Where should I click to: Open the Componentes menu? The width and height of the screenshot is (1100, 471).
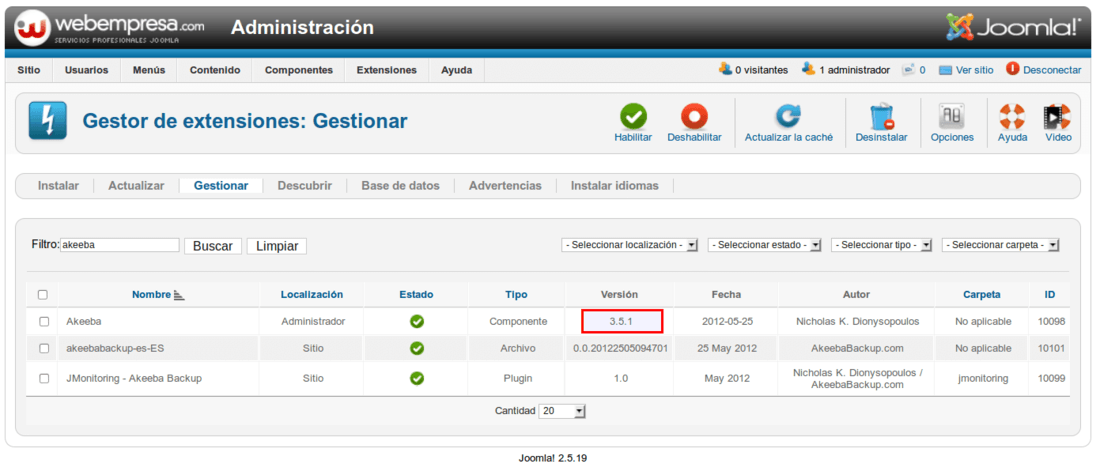(298, 70)
